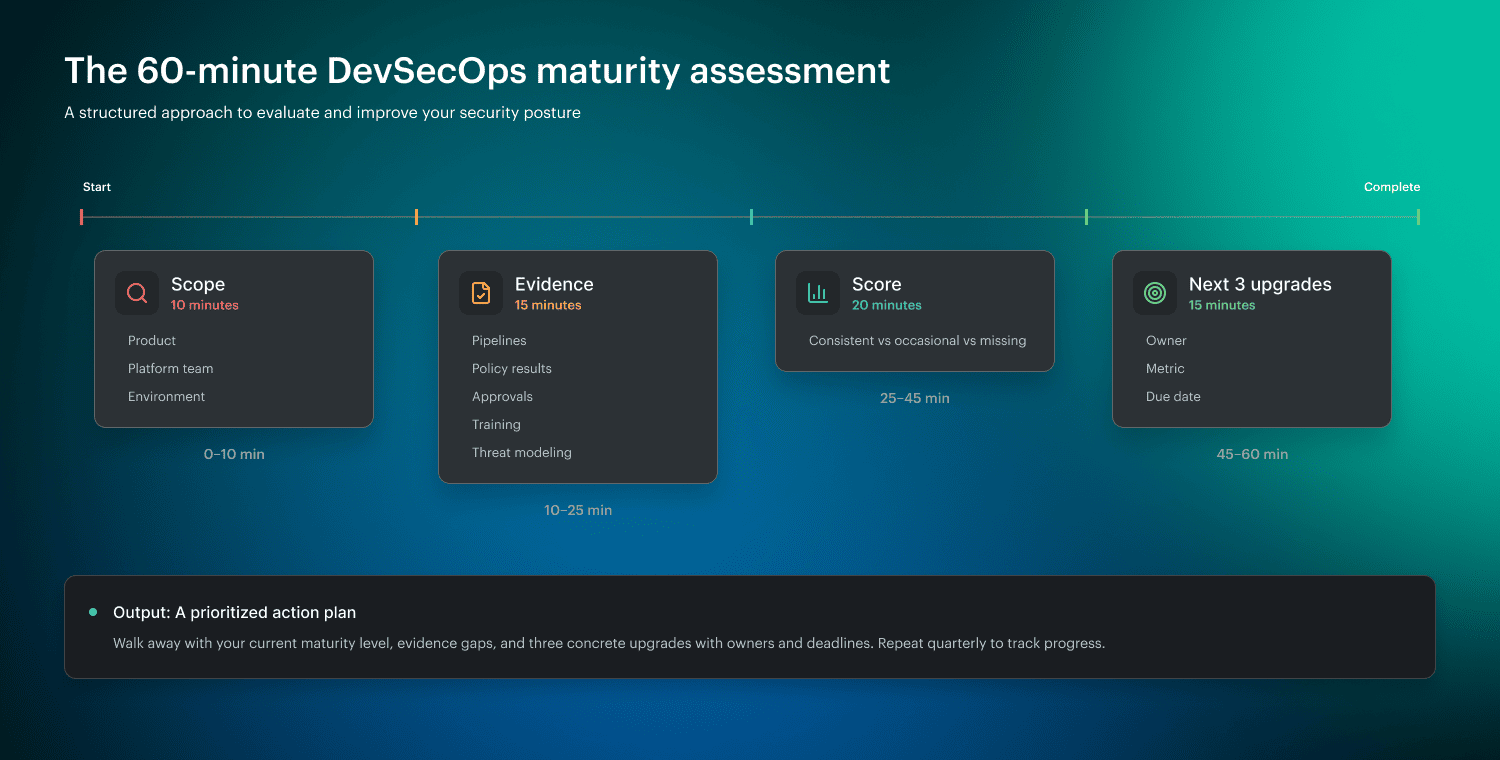Click the red Start marker on the timeline
The height and width of the screenshot is (760, 1500).
(82, 216)
